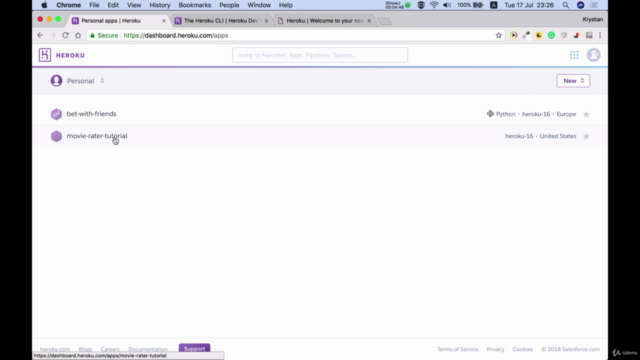
Task: Click the bet-with-friends app hexagon icon
Action: pyautogui.click(x=56, y=114)
